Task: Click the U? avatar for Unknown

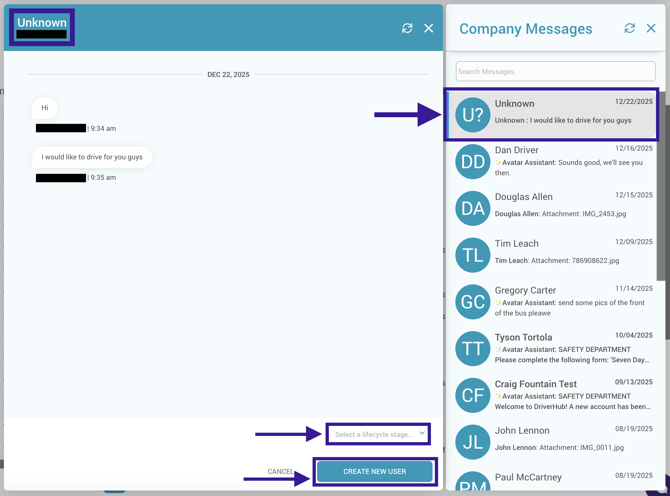Action: point(472,115)
